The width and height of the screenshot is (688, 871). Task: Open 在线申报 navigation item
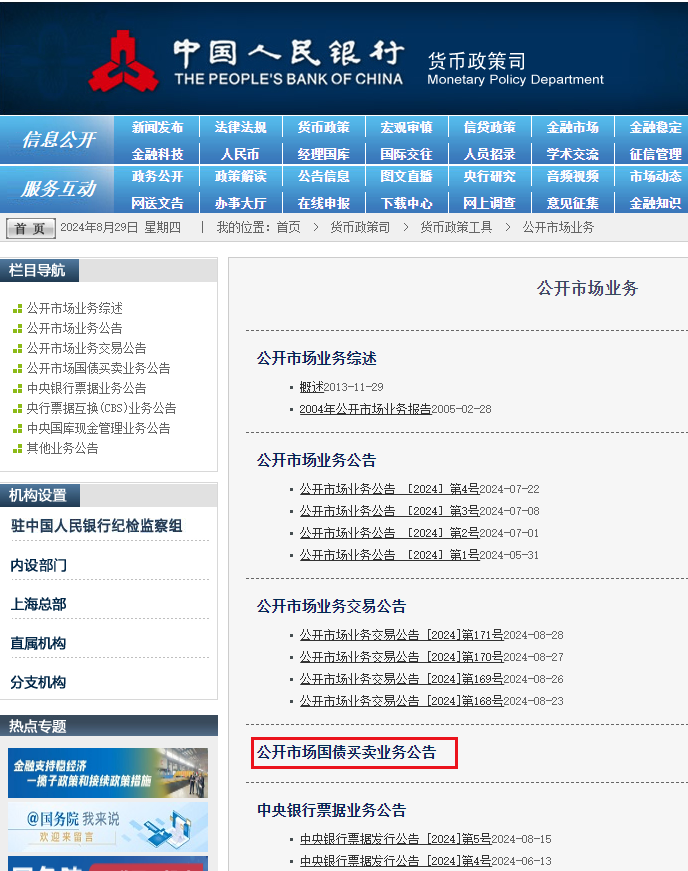click(x=324, y=203)
